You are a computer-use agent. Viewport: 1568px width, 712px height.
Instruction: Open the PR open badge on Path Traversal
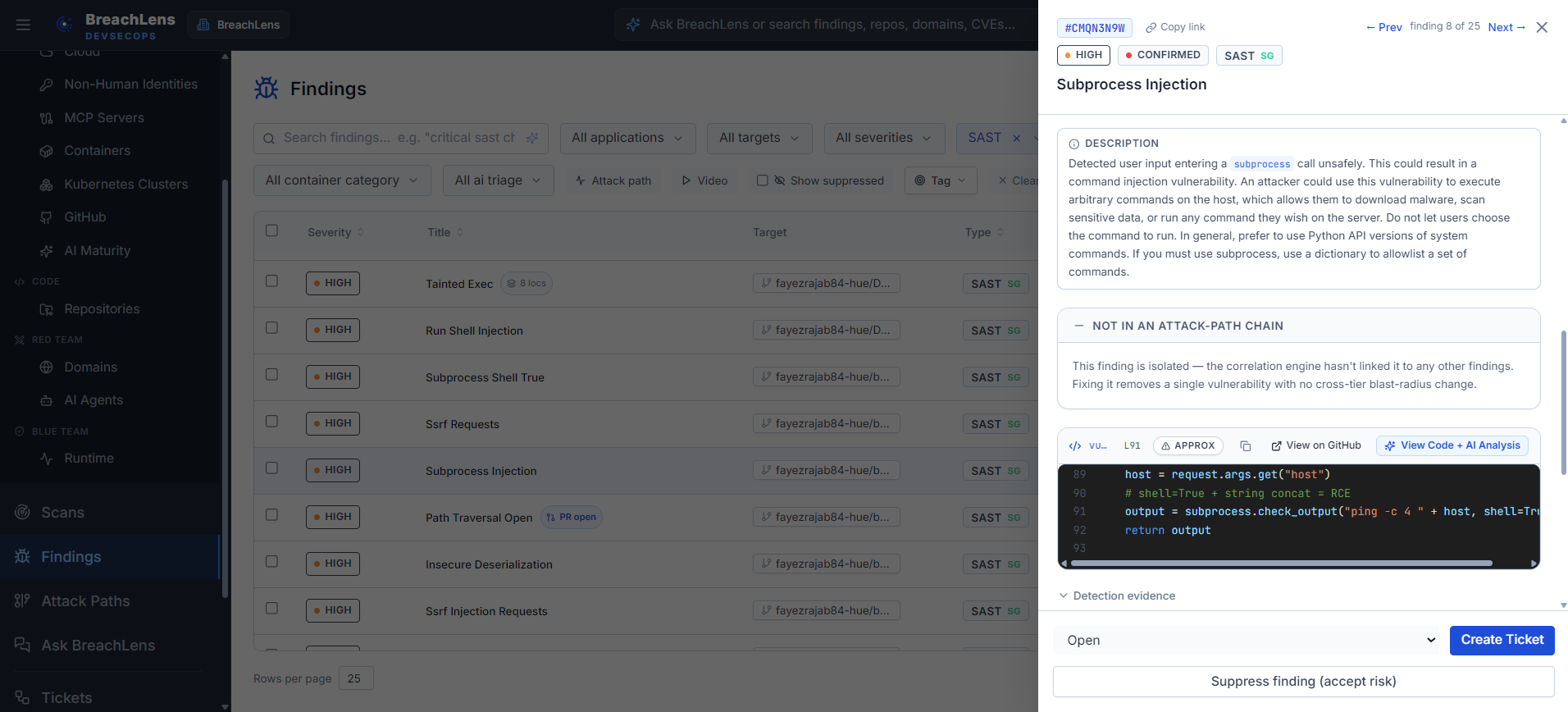click(x=572, y=518)
